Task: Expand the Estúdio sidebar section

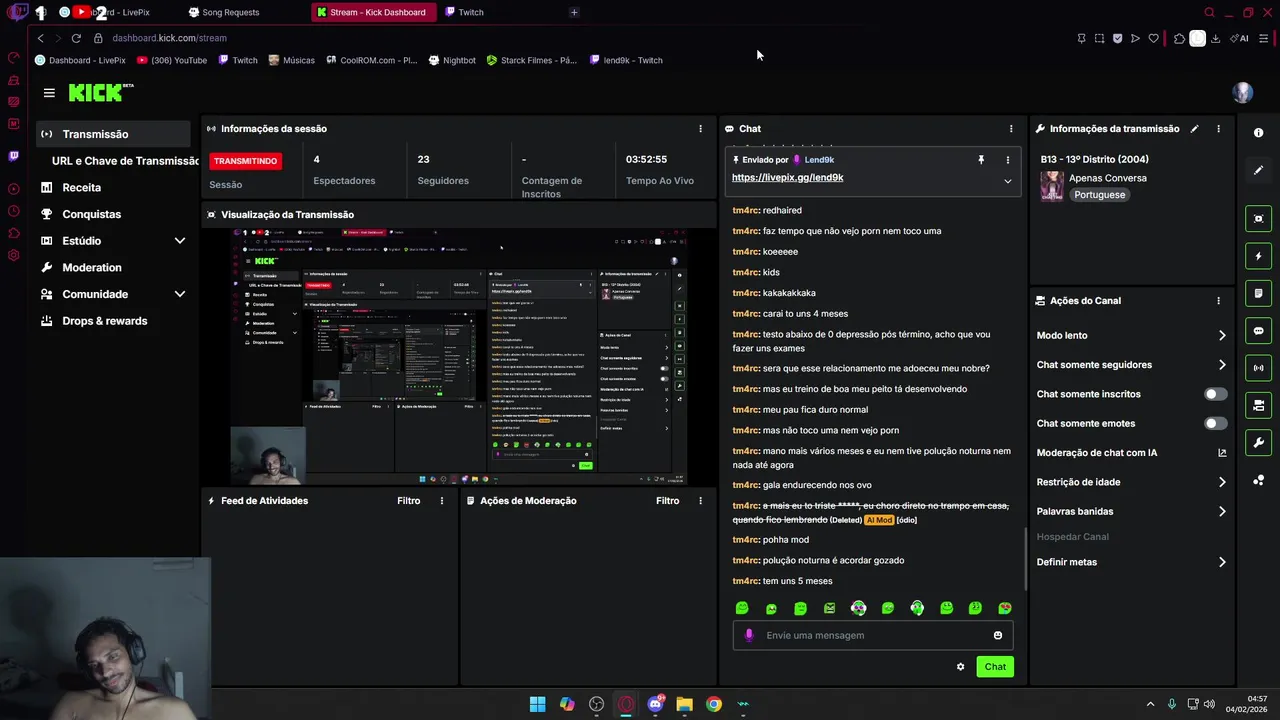Action: 180,241
